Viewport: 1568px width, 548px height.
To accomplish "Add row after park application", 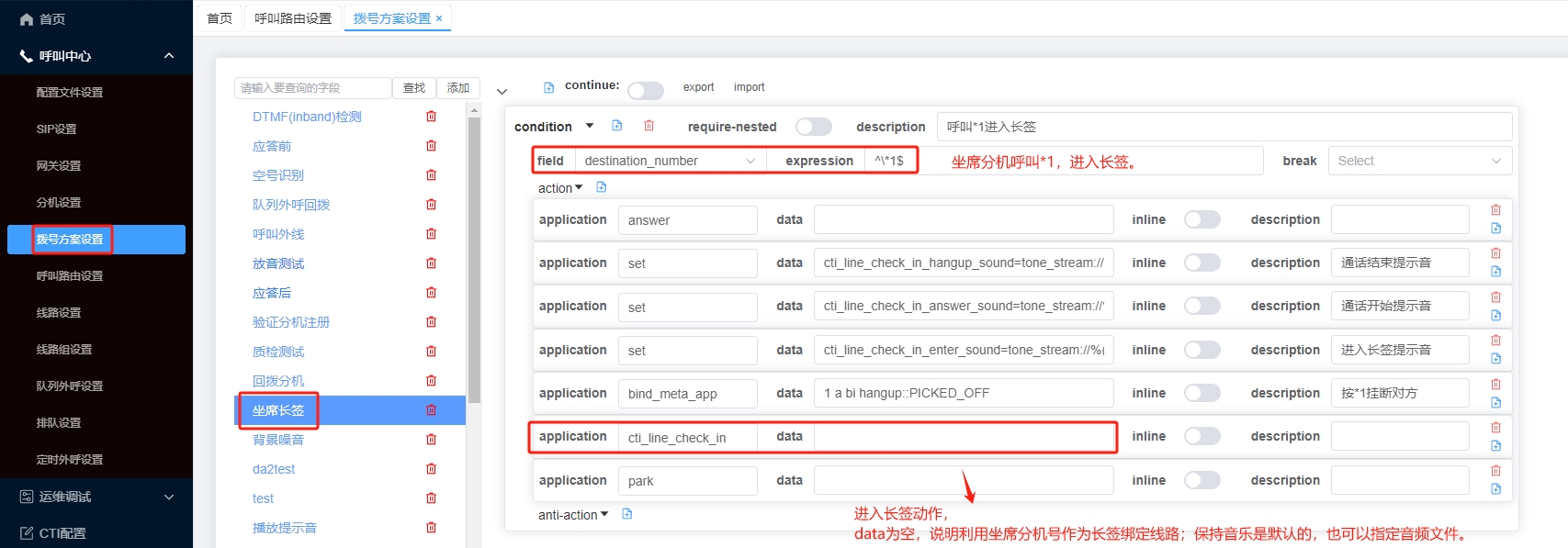I will pyautogui.click(x=1495, y=489).
